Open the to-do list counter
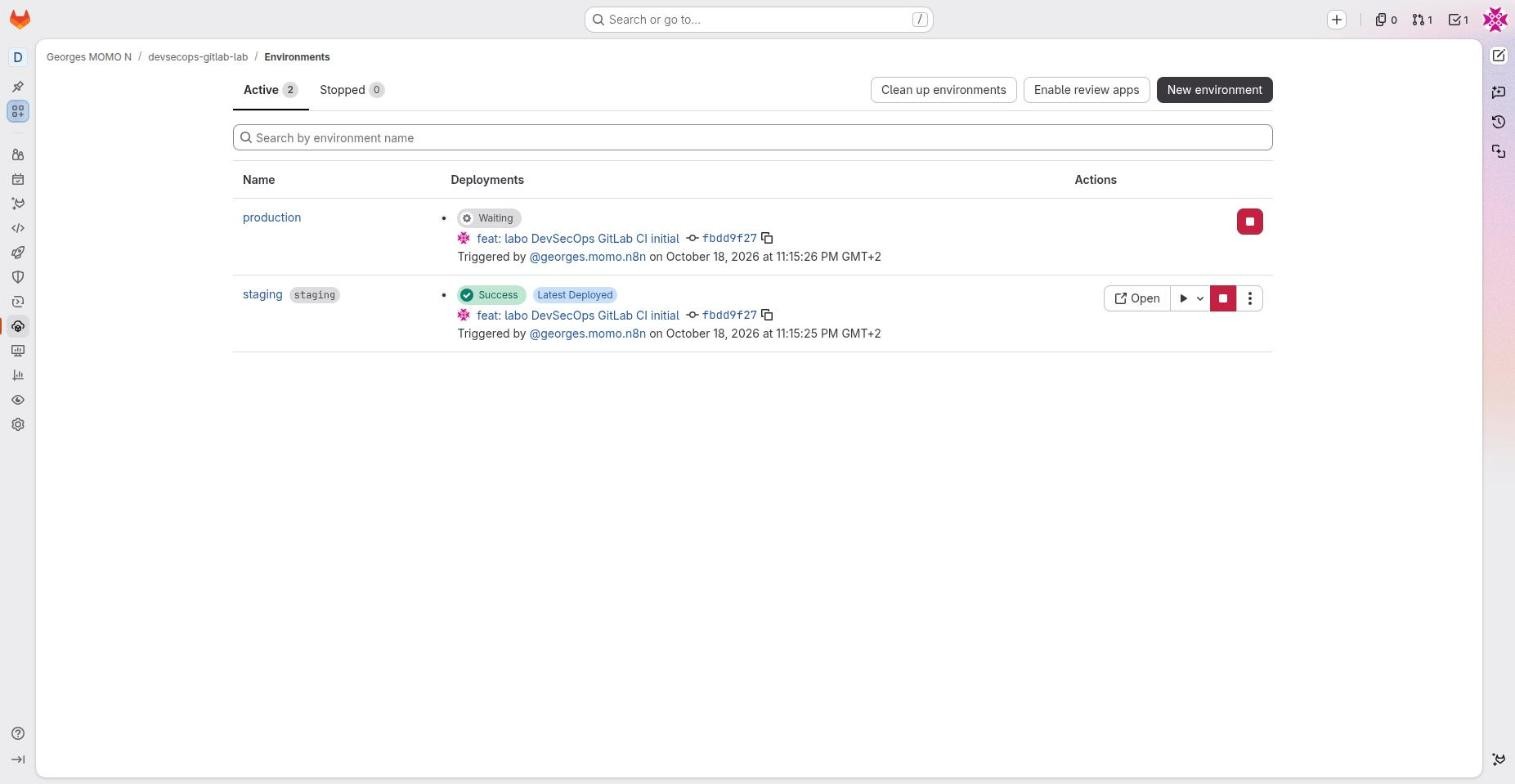The image size is (1515, 784). (x=1459, y=20)
